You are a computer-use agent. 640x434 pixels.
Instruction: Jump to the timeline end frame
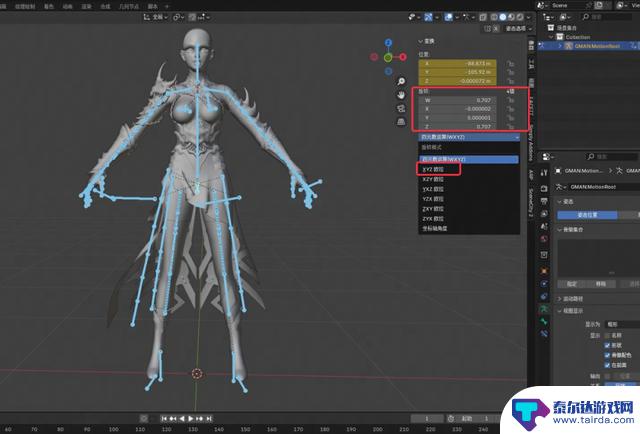[x=209, y=418]
